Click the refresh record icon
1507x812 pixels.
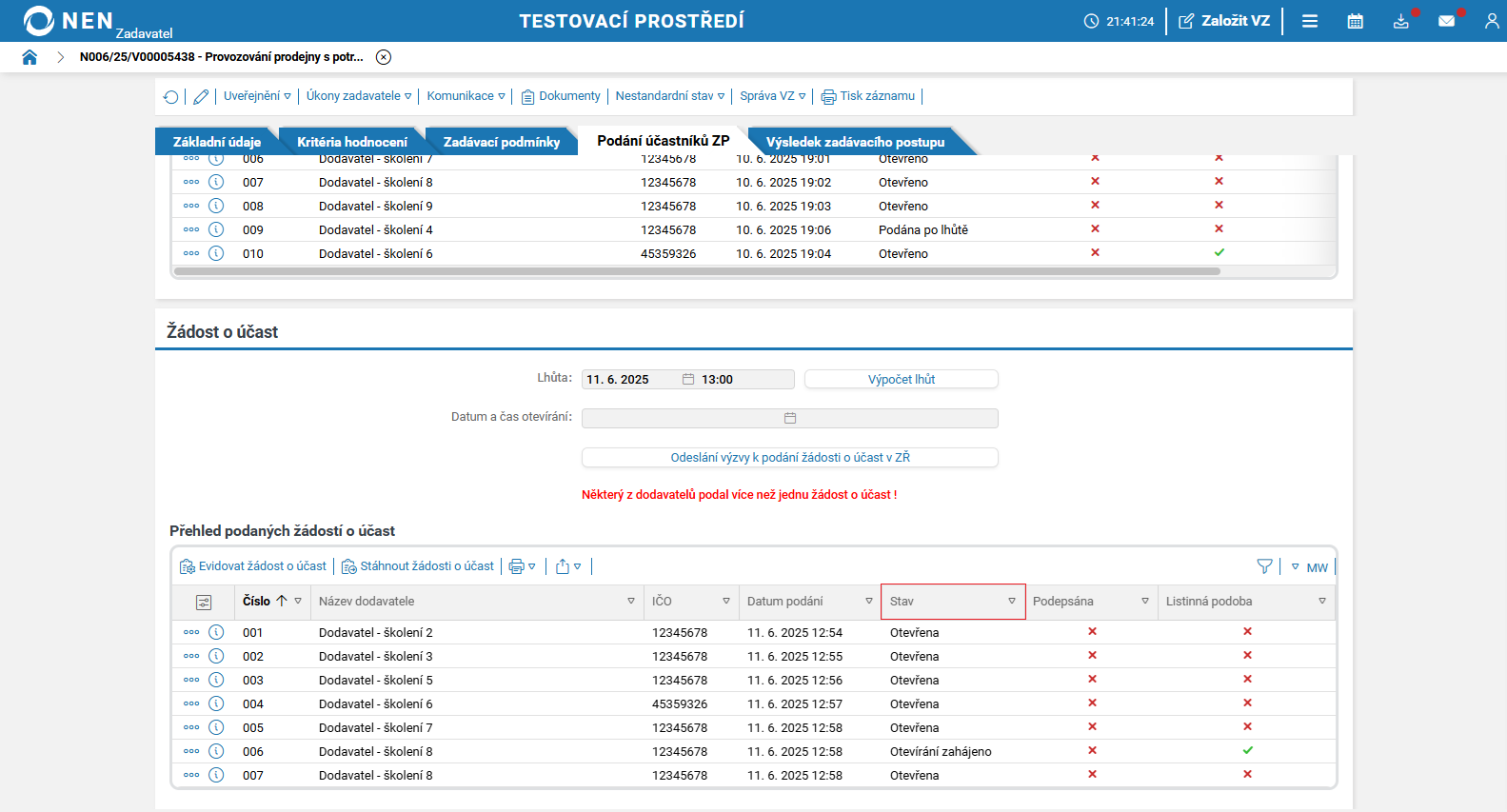171,96
